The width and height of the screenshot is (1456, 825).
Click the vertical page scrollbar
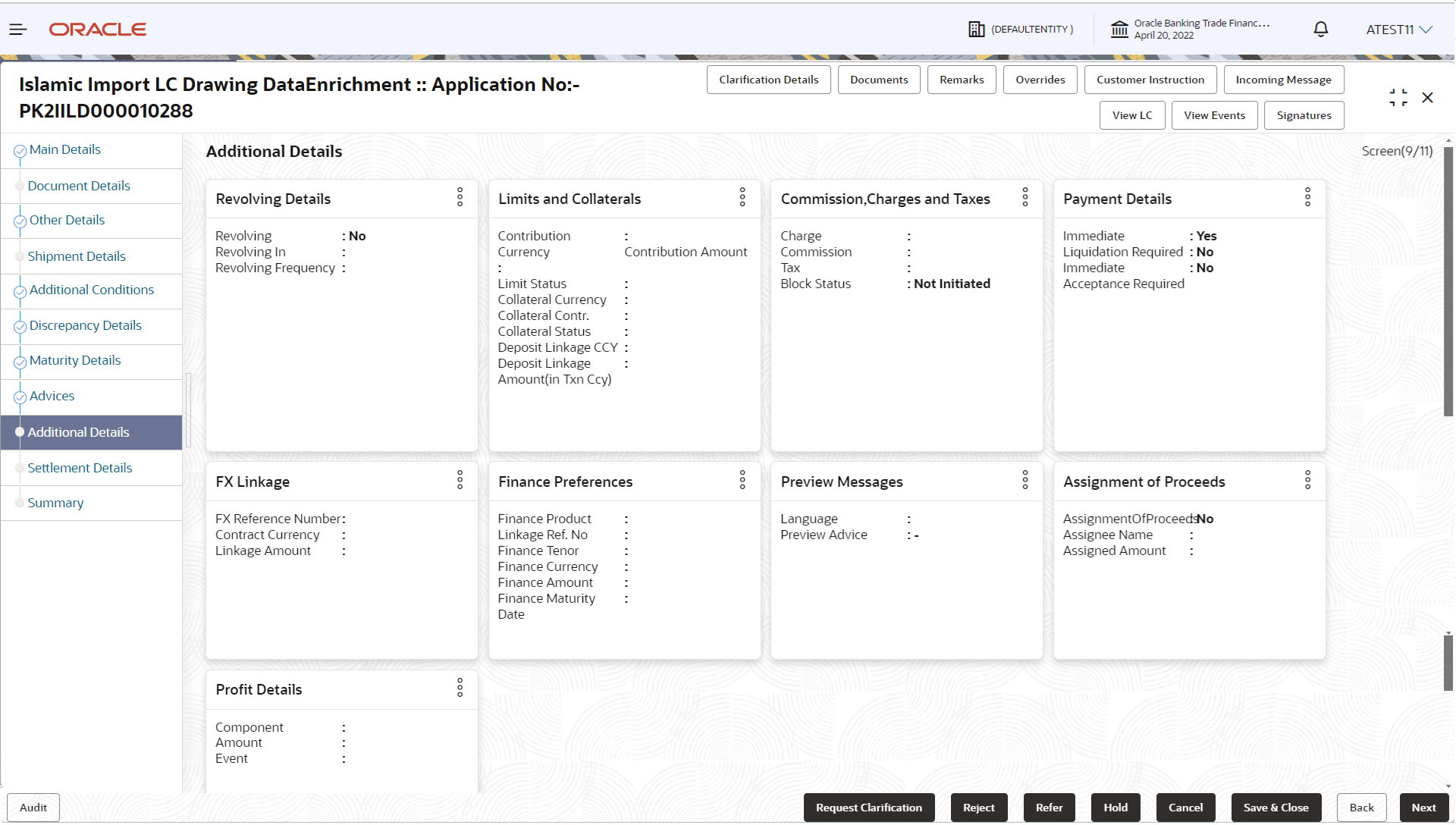(1448, 281)
